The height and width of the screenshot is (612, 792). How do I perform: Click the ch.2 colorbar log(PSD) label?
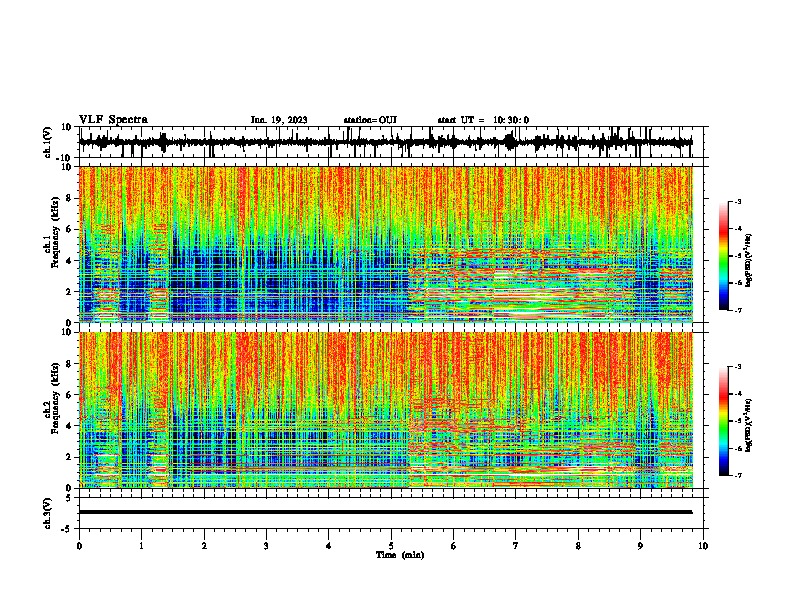pos(749,425)
